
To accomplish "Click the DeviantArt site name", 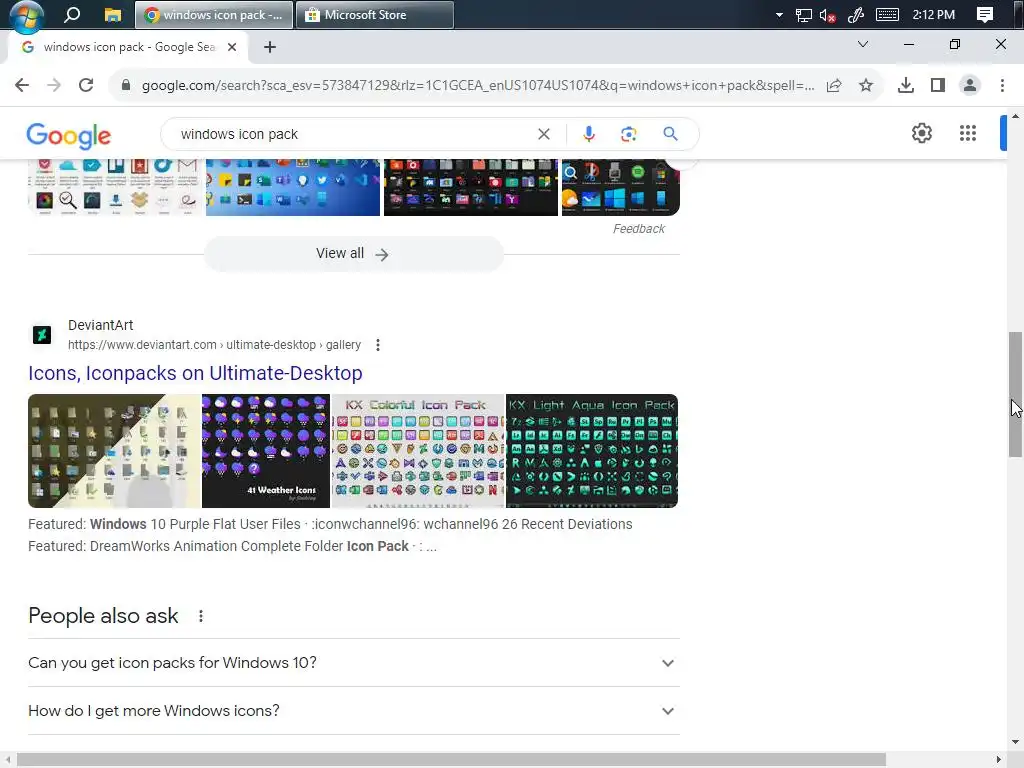I will [101, 325].
